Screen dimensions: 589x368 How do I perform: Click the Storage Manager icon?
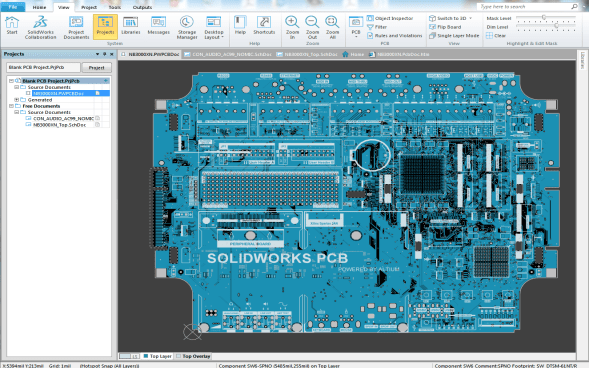(x=187, y=27)
